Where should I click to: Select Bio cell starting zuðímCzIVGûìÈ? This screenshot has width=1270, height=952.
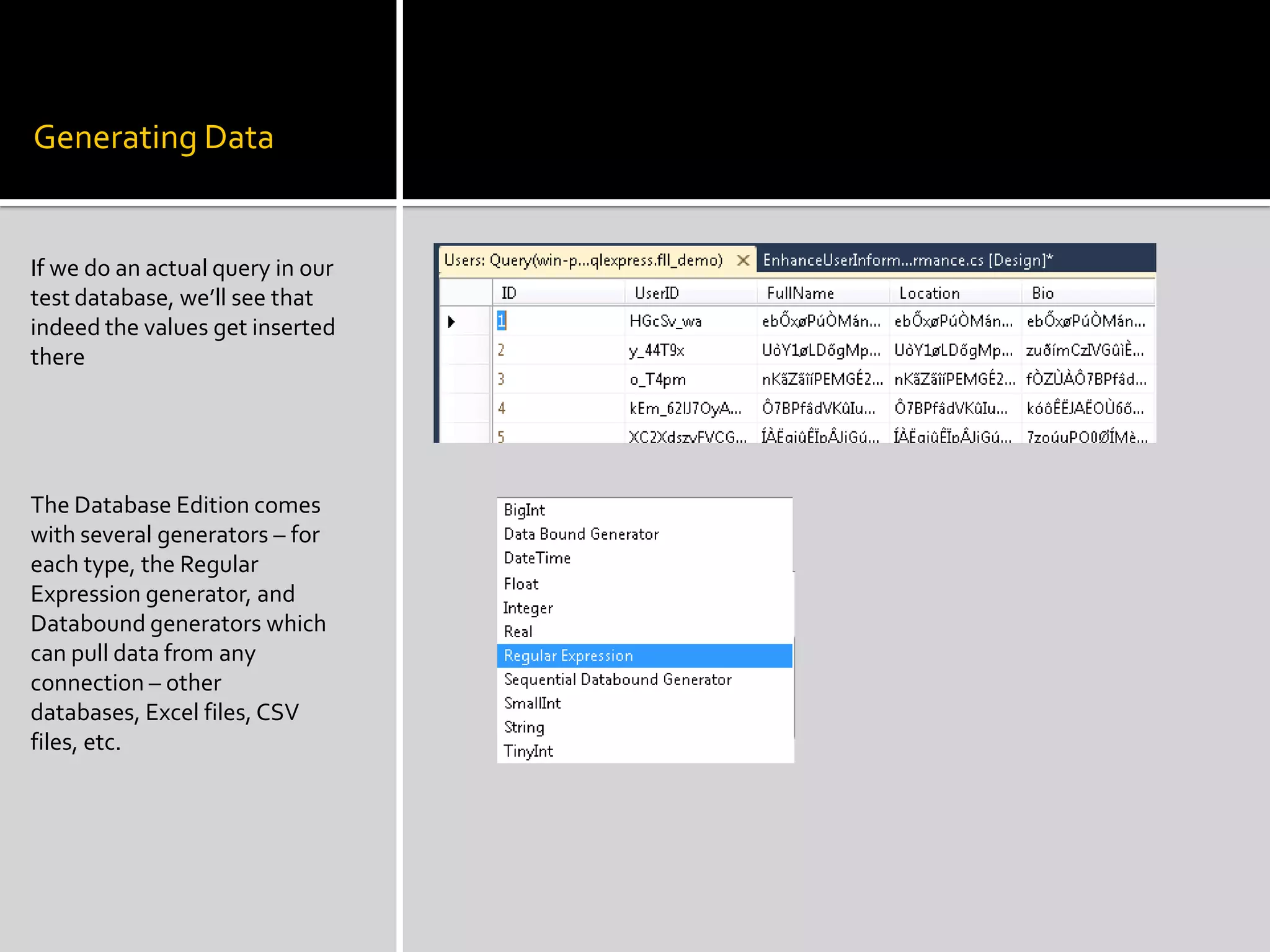coord(1088,350)
